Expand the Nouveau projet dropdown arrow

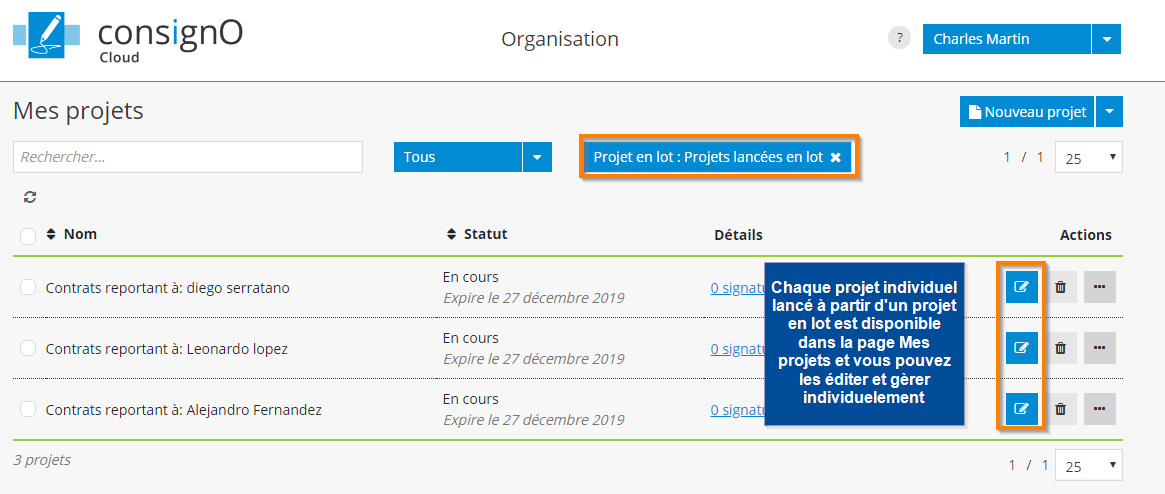pyautogui.click(x=1110, y=112)
